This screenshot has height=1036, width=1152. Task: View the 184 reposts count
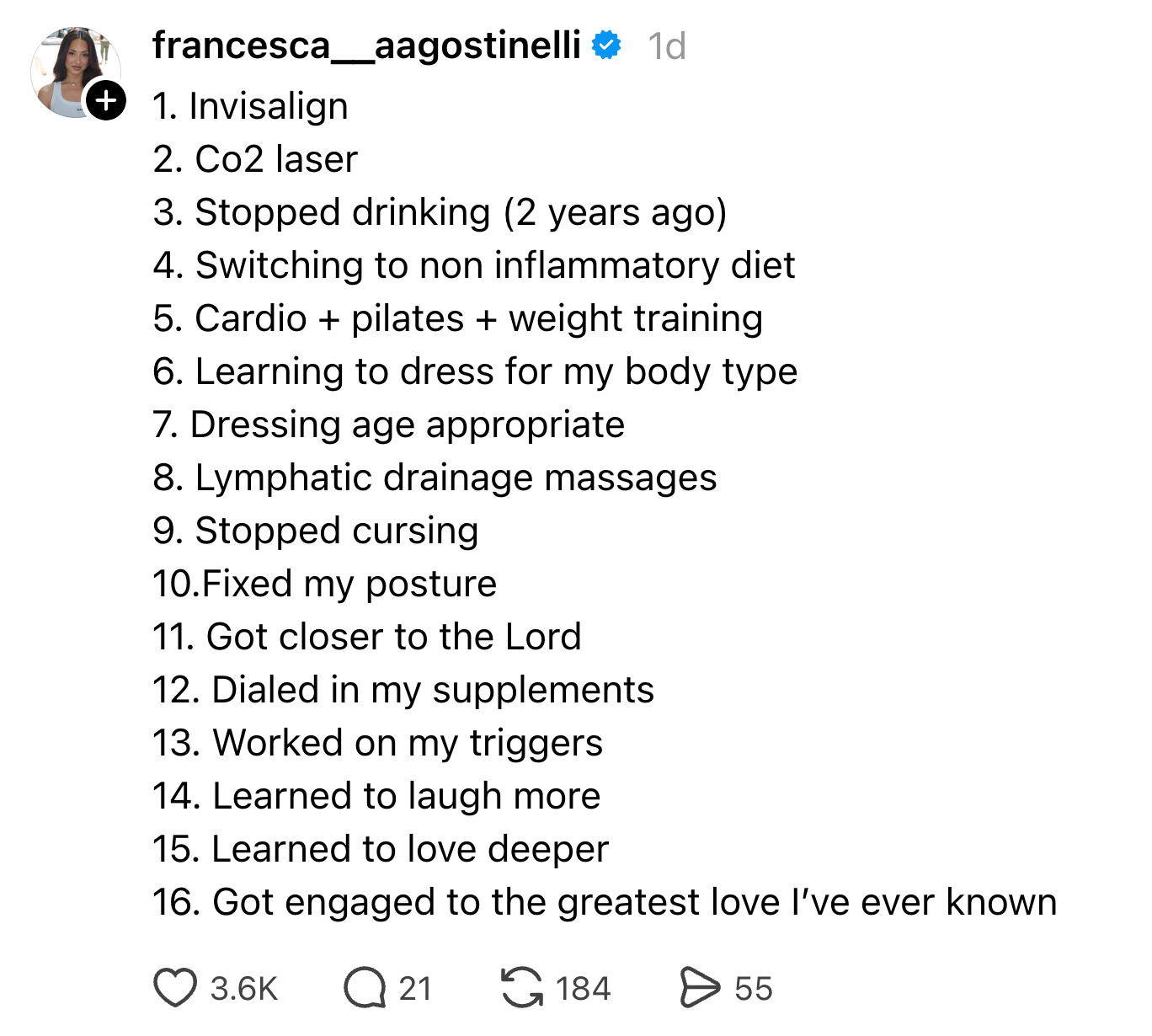[583, 989]
